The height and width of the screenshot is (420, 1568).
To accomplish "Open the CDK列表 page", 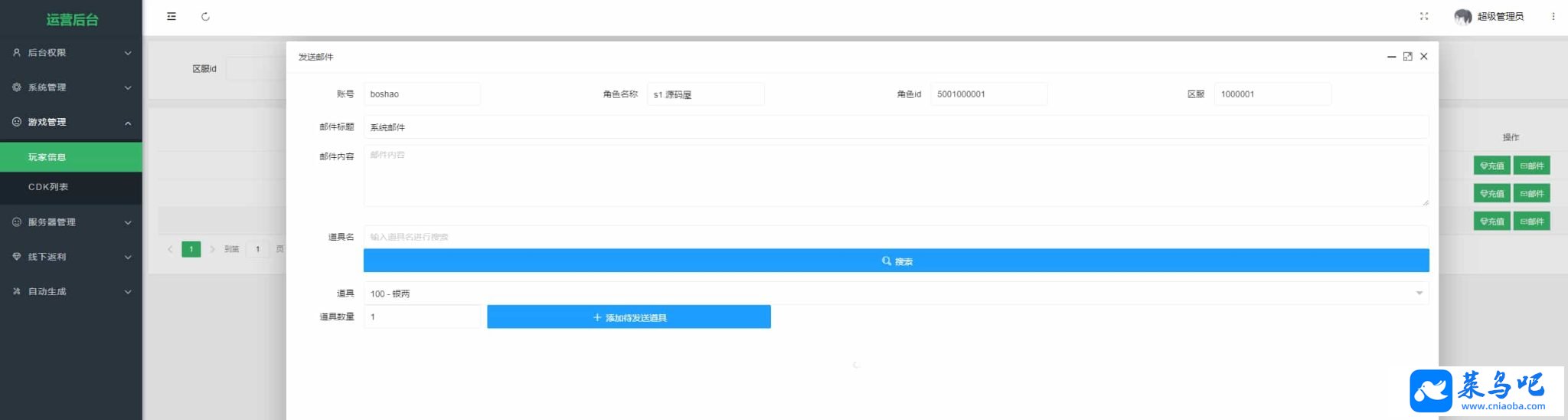I will 71,187.
